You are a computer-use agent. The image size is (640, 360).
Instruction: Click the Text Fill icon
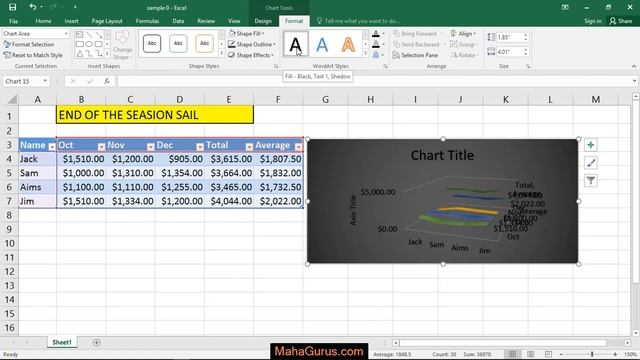(x=376, y=34)
